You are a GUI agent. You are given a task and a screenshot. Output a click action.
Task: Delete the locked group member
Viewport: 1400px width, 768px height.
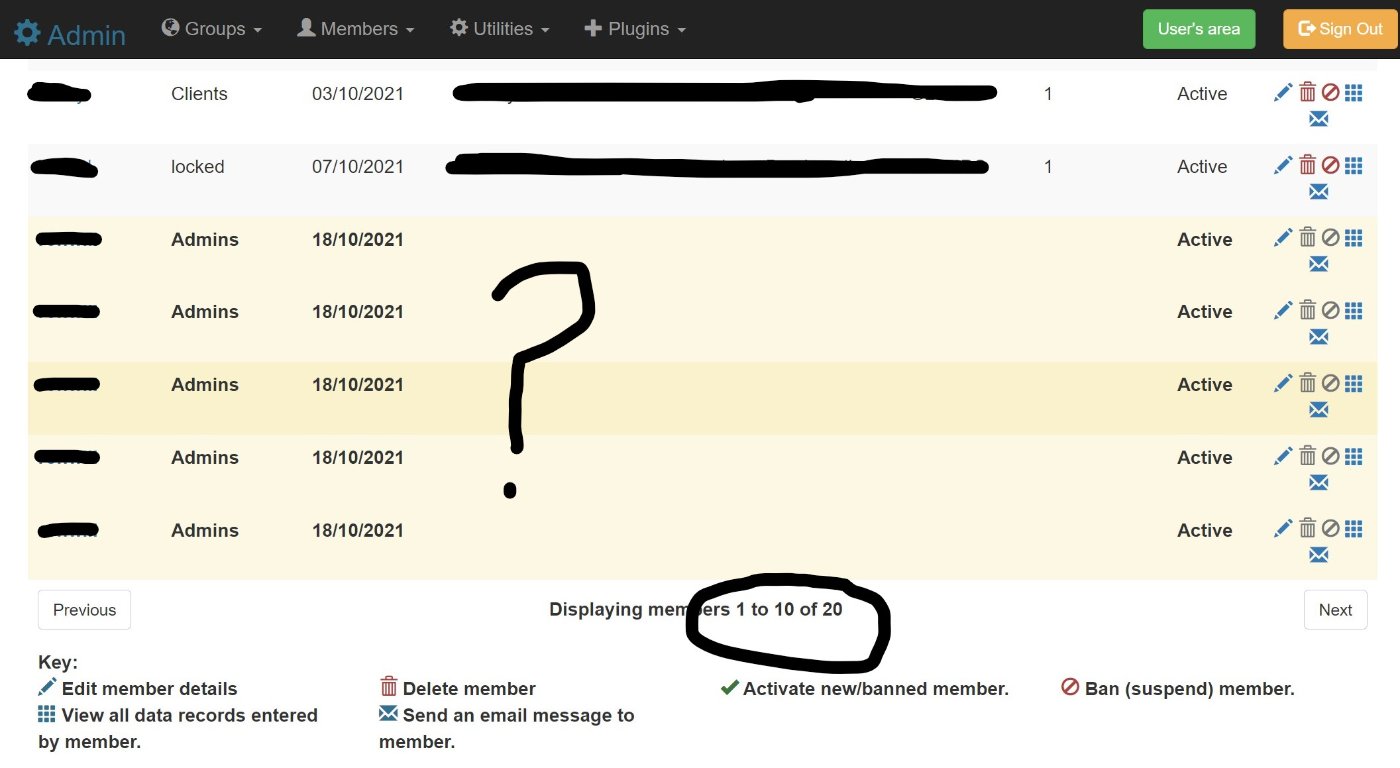[x=1307, y=166]
